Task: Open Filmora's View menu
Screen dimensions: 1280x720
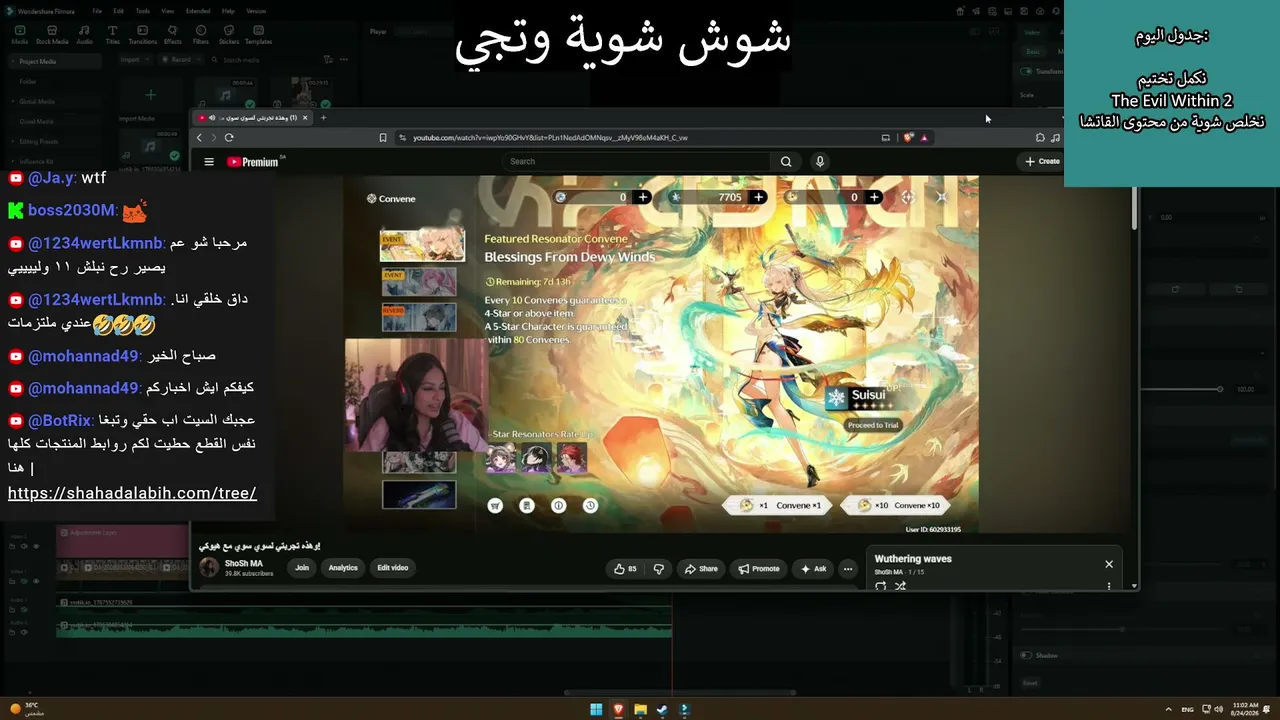Action: click(x=167, y=11)
